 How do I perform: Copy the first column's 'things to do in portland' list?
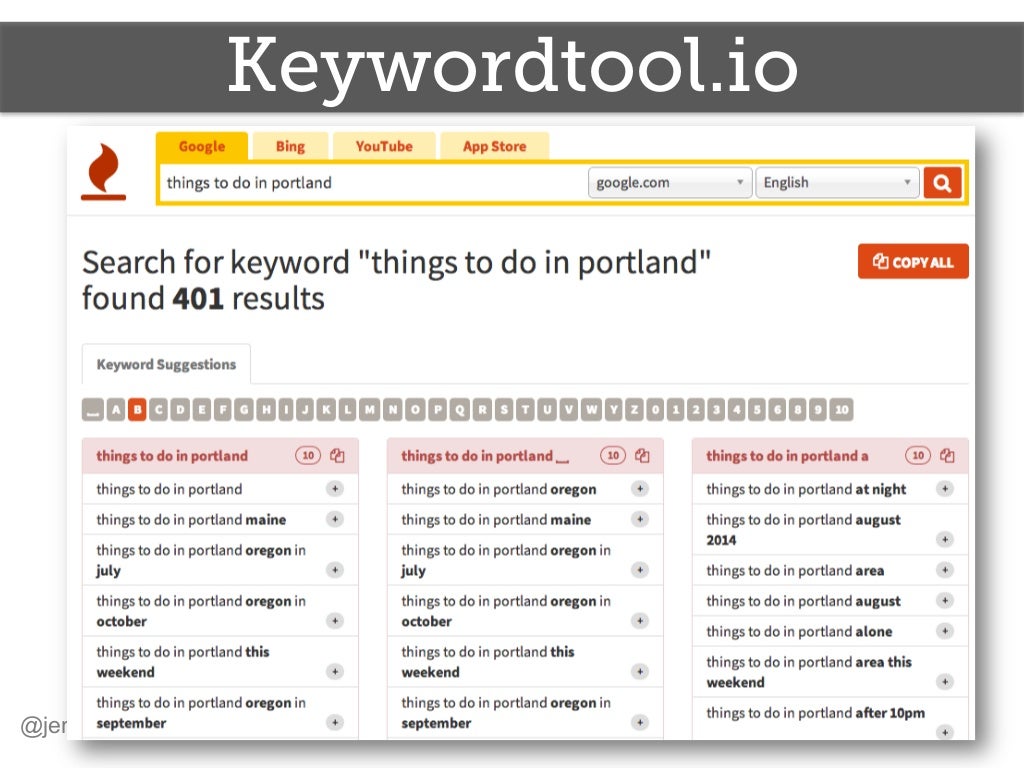pos(337,455)
